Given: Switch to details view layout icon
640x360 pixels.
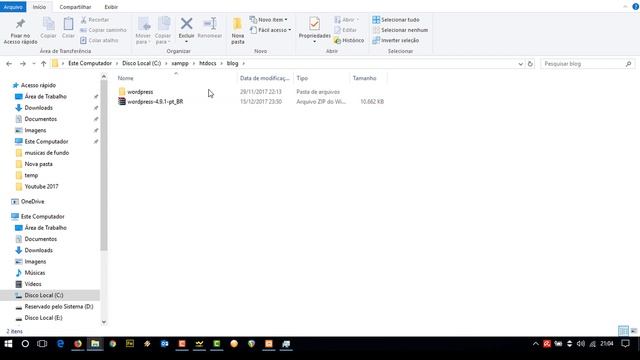Looking at the screenshot, I should click(x=623, y=331).
